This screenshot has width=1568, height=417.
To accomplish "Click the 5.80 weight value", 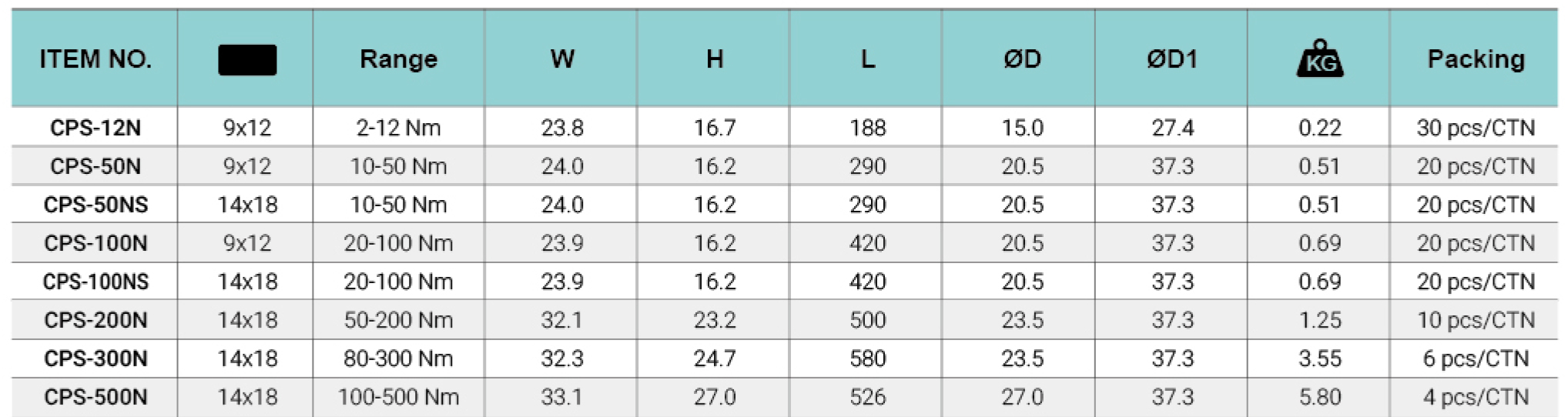I will pyautogui.click(x=1320, y=397).
